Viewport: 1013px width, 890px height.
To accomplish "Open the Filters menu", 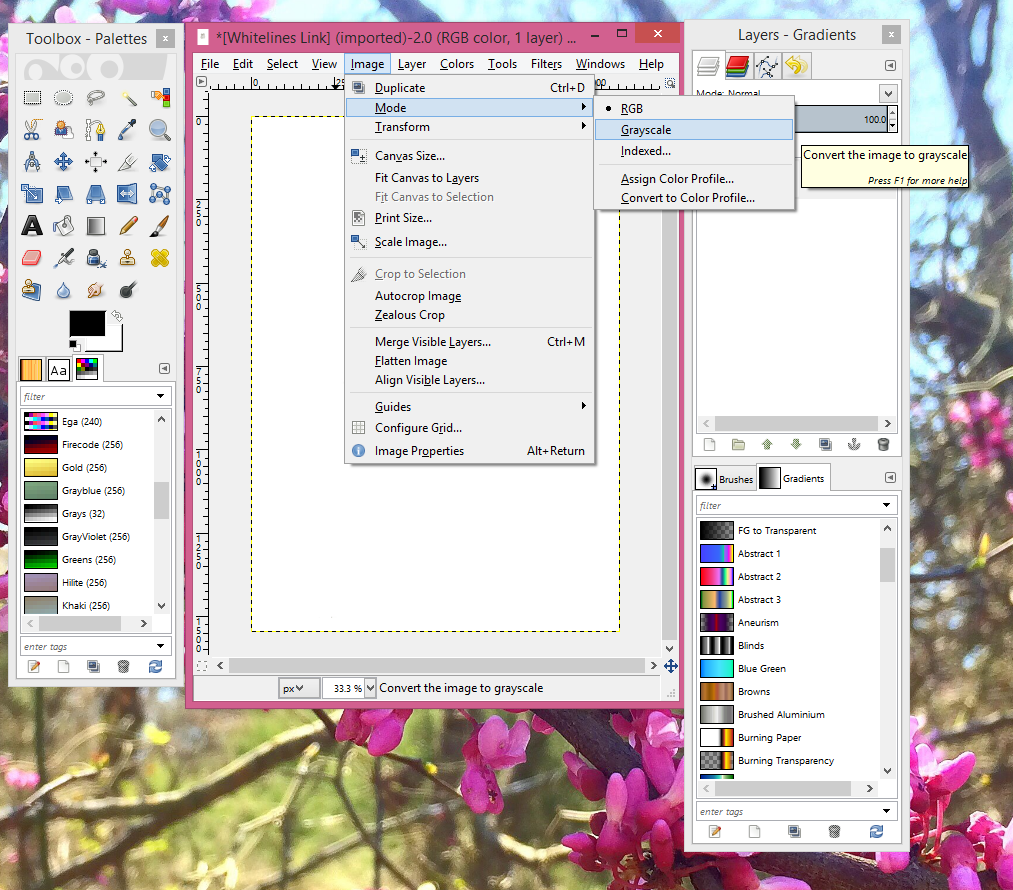I will (546, 64).
